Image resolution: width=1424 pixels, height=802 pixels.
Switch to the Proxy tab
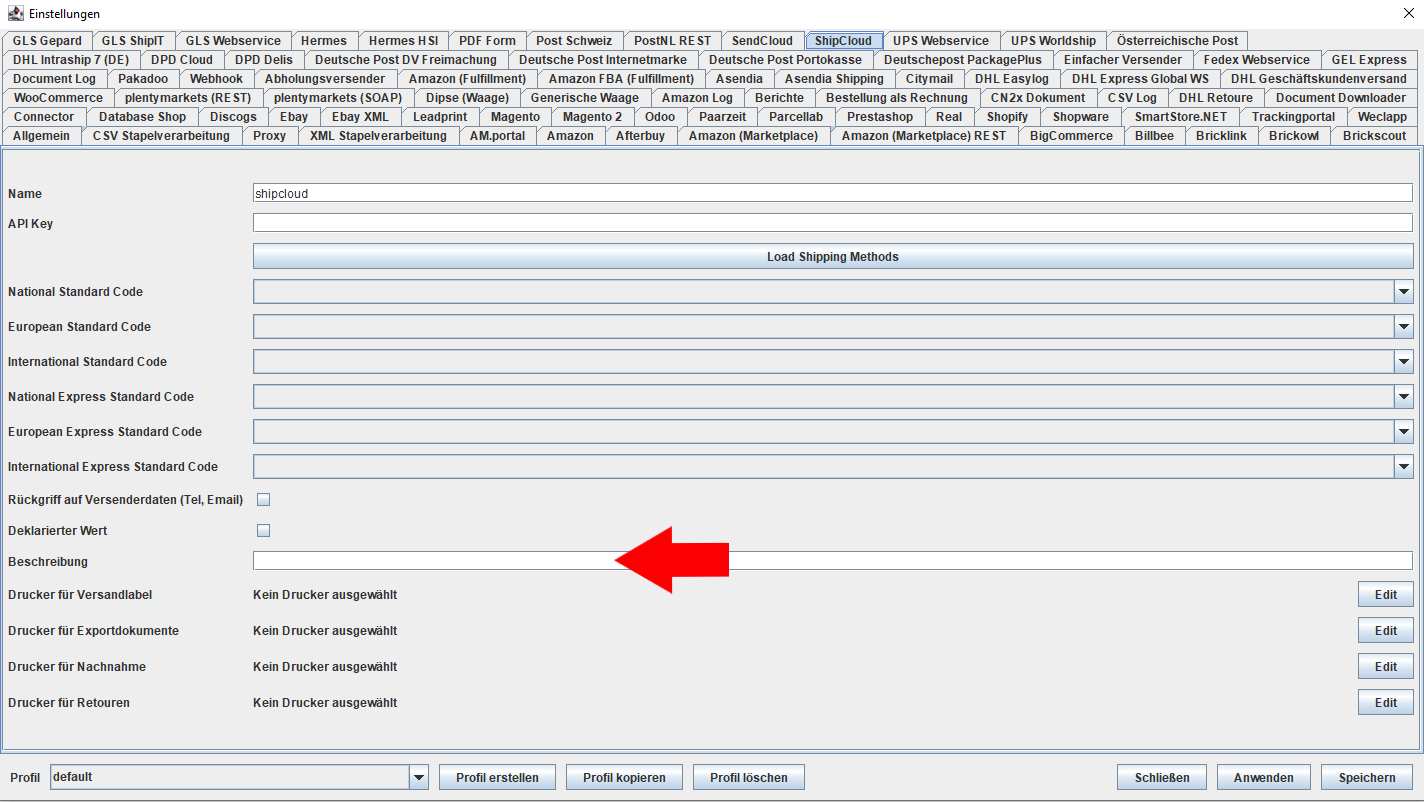[x=270, y=136]
